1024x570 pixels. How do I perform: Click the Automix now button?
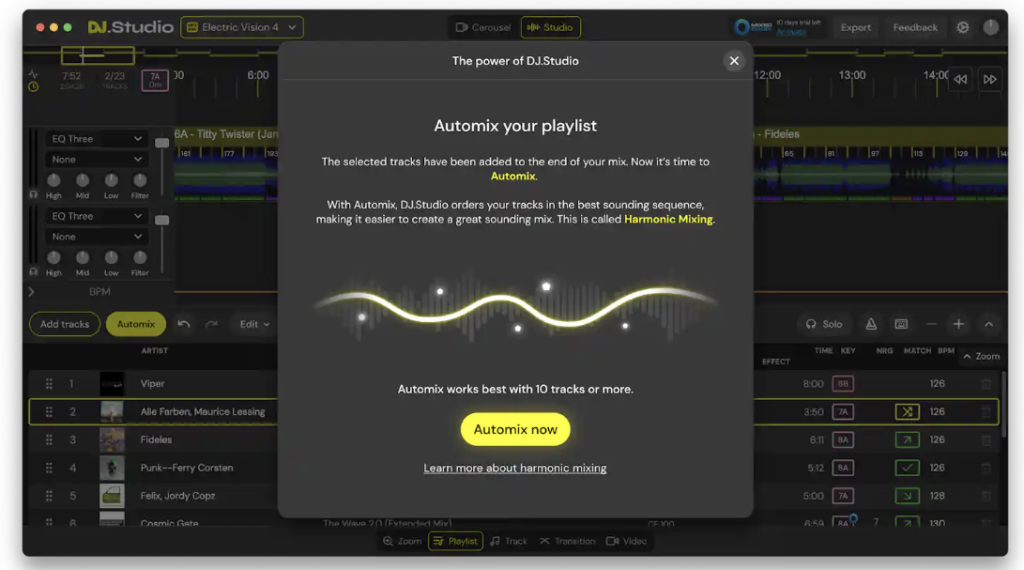tap(515, 429)
